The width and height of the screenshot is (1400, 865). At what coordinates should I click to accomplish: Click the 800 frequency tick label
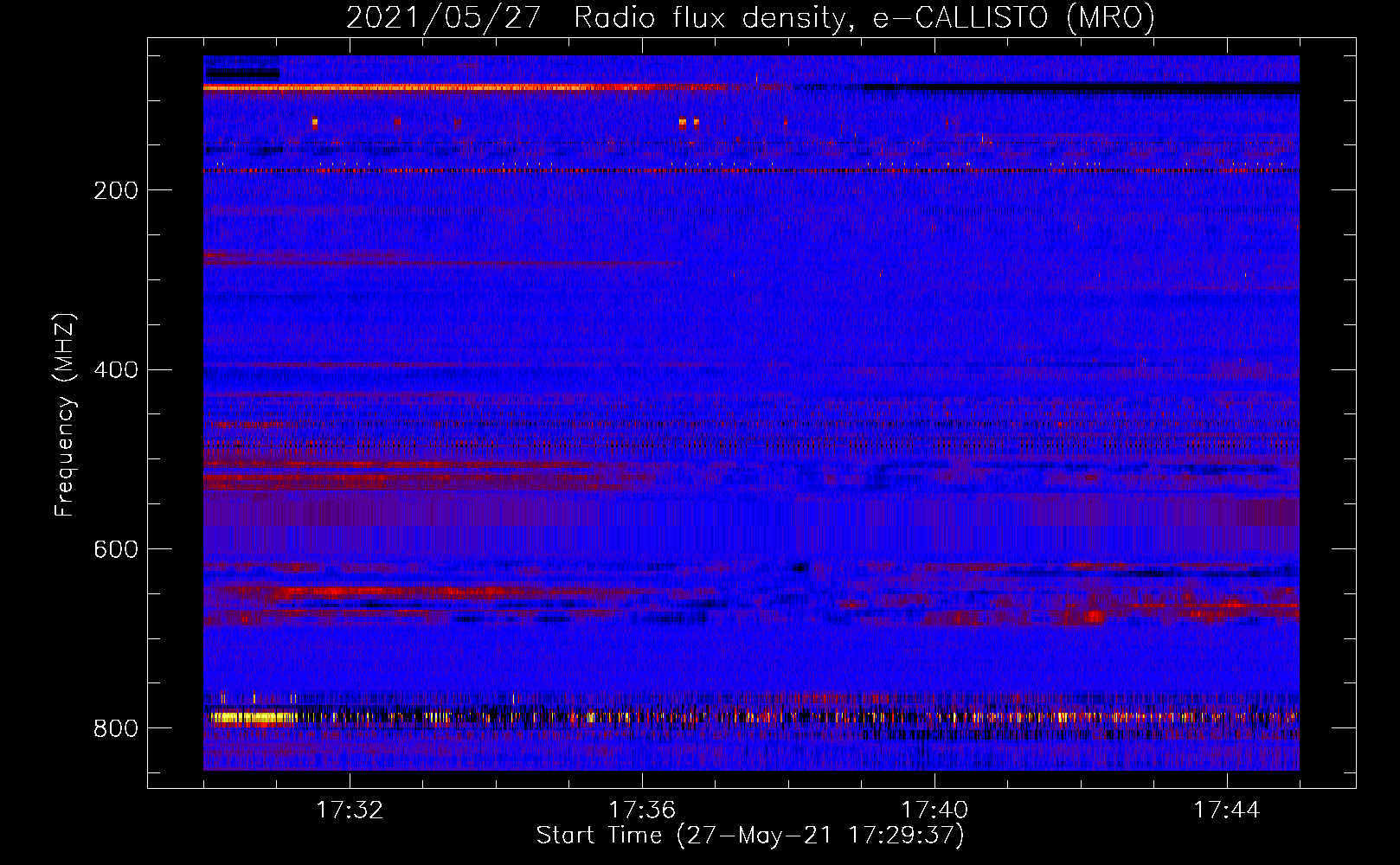(115, 728)
